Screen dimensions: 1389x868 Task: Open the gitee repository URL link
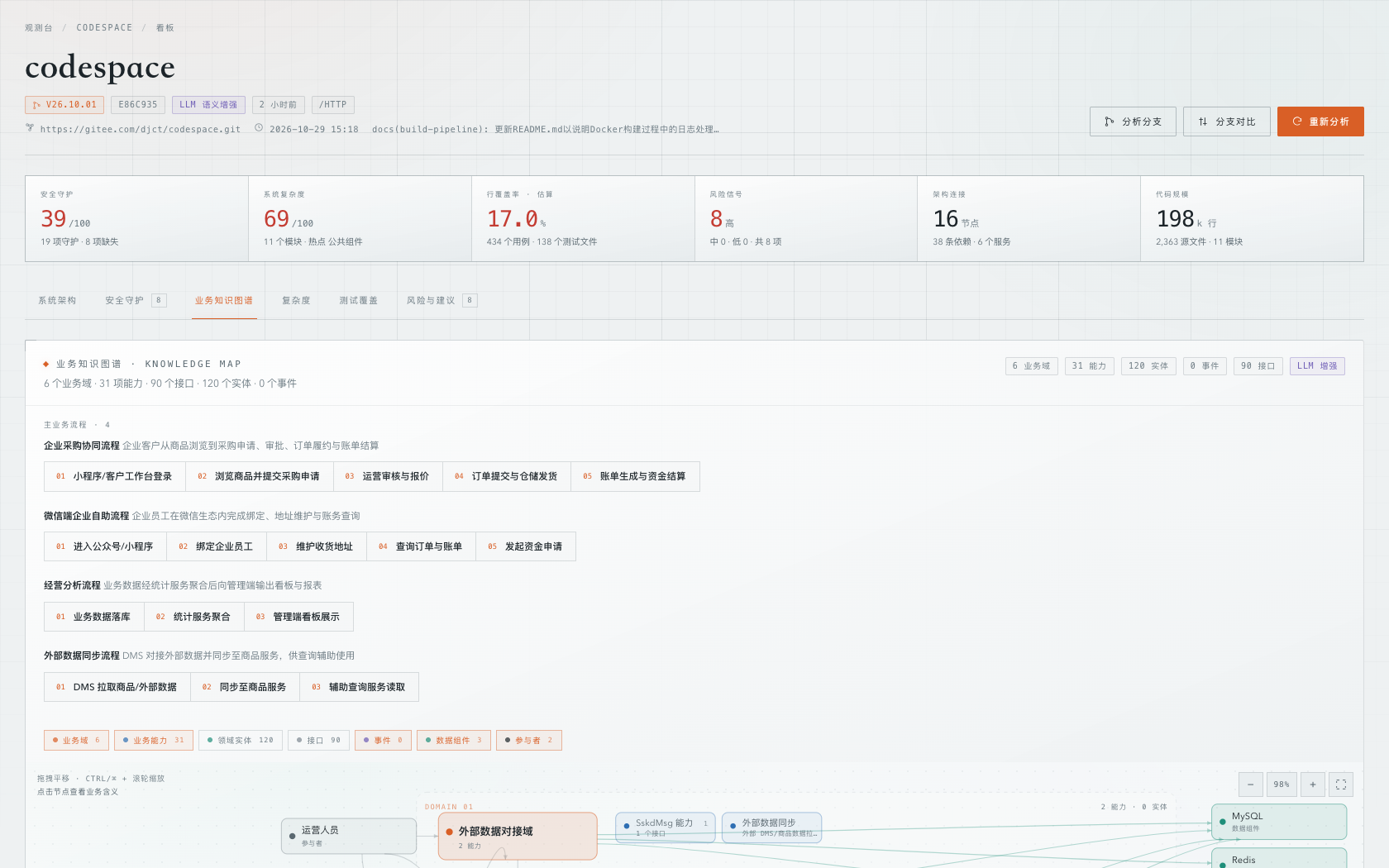[141, 129]
